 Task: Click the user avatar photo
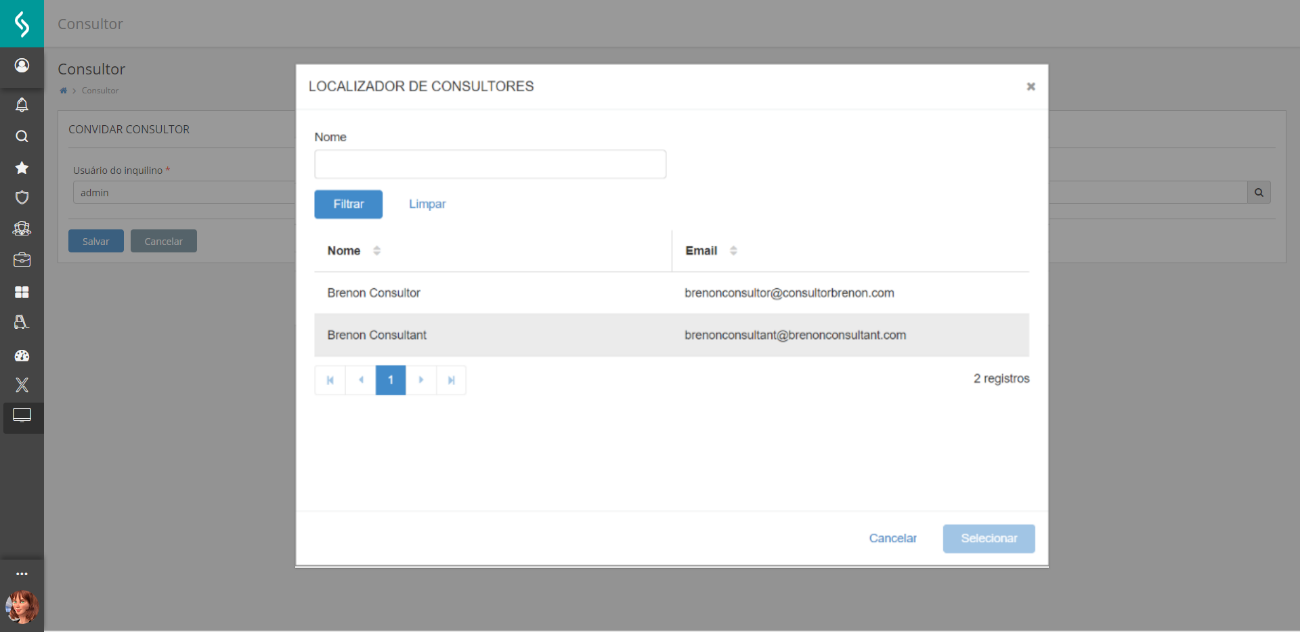point(22,607)
